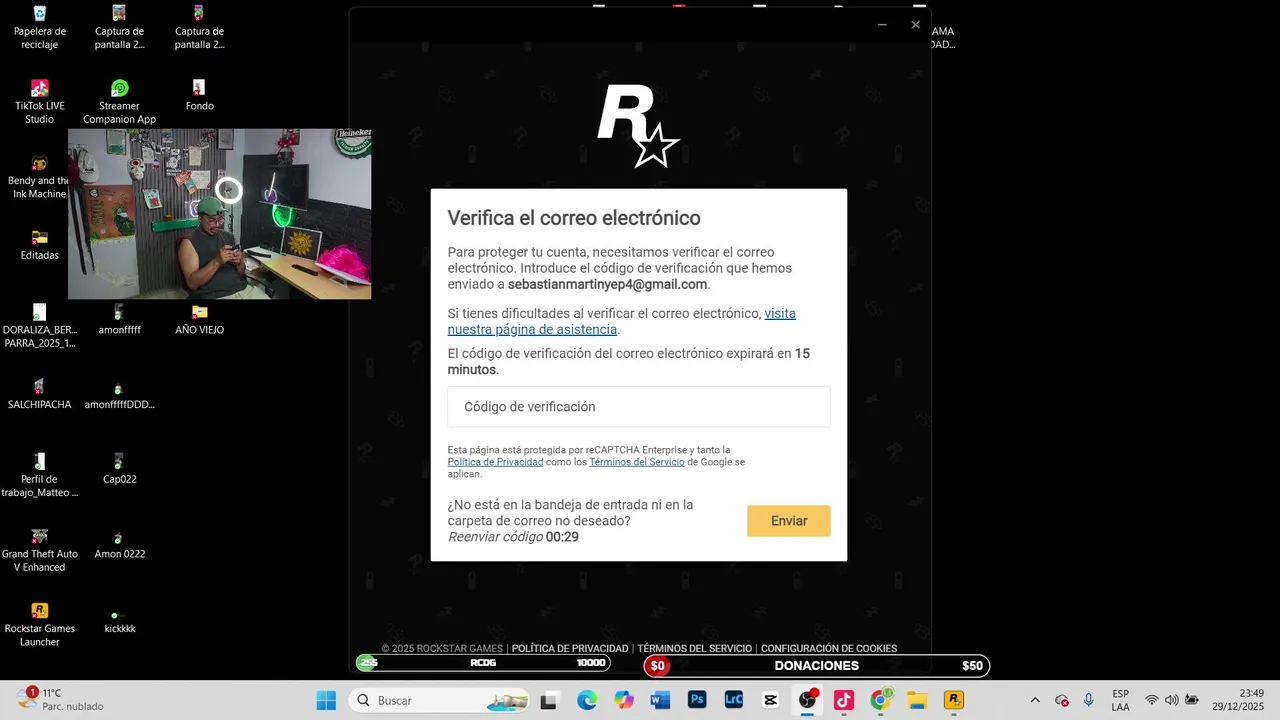
Task: Open TikTok LIVE Studio taskbar icon
Action: tap(843, 700)
